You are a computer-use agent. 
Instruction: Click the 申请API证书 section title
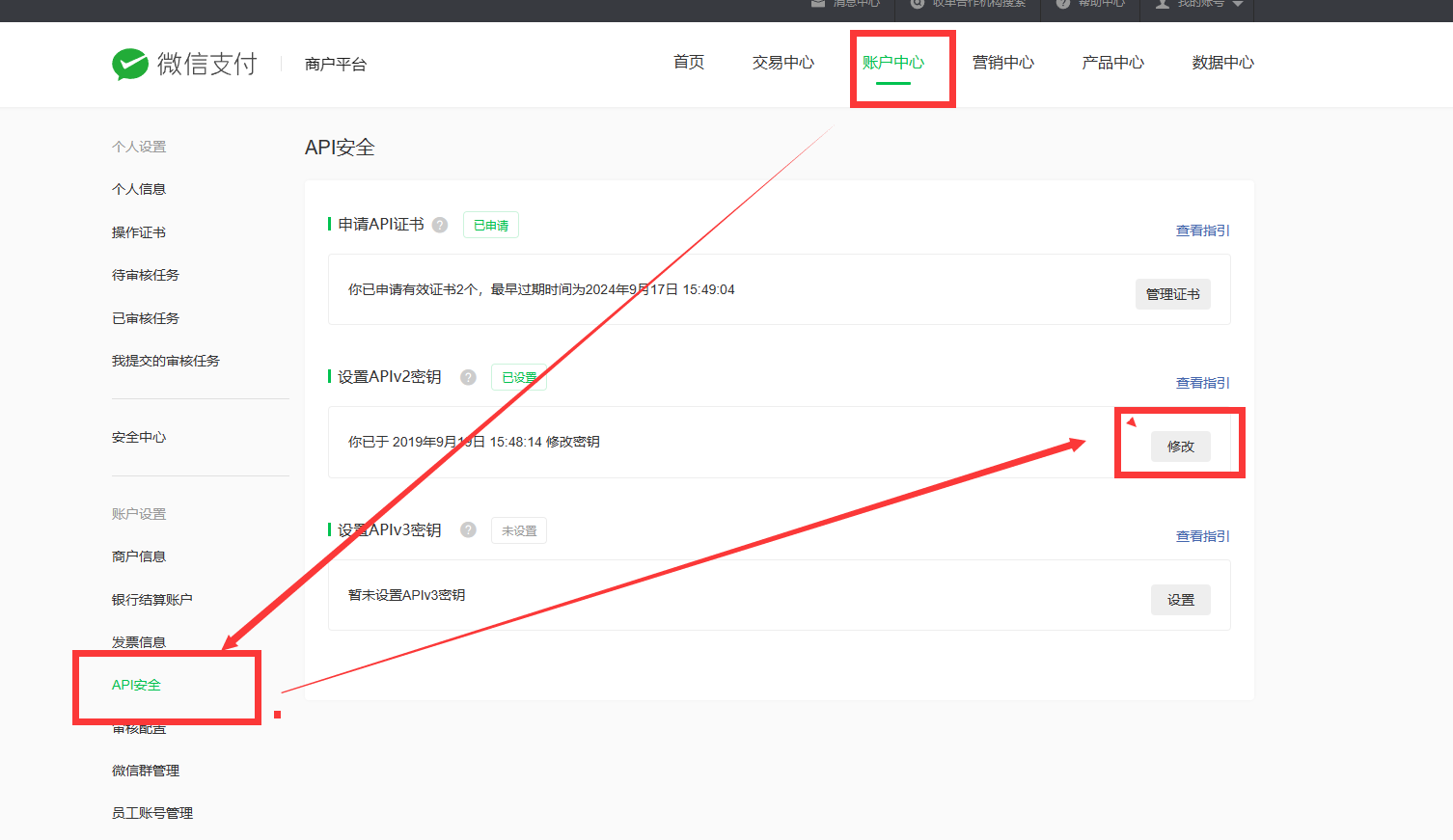tap(381, 225)
